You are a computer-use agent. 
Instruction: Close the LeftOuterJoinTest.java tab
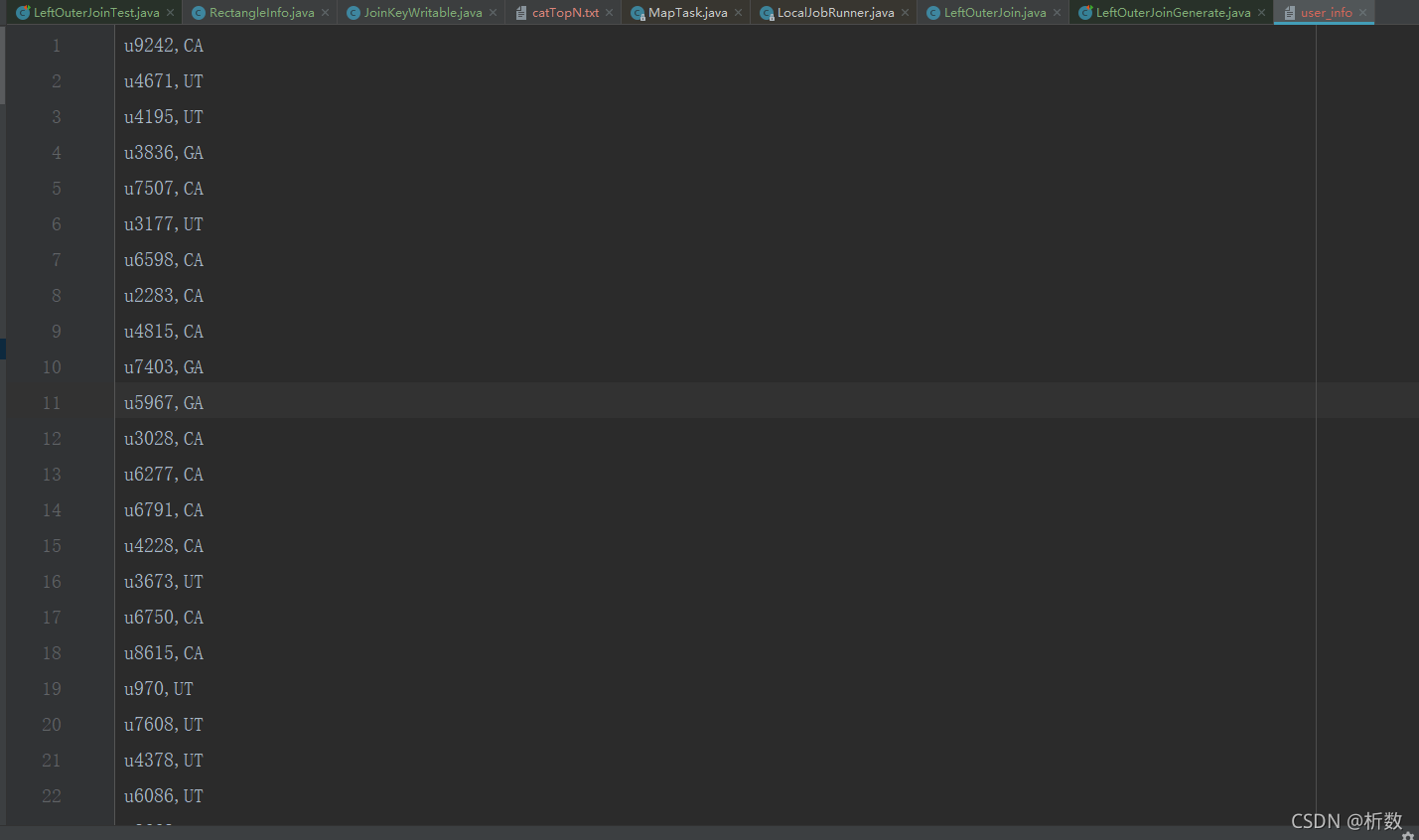(171, 13)
